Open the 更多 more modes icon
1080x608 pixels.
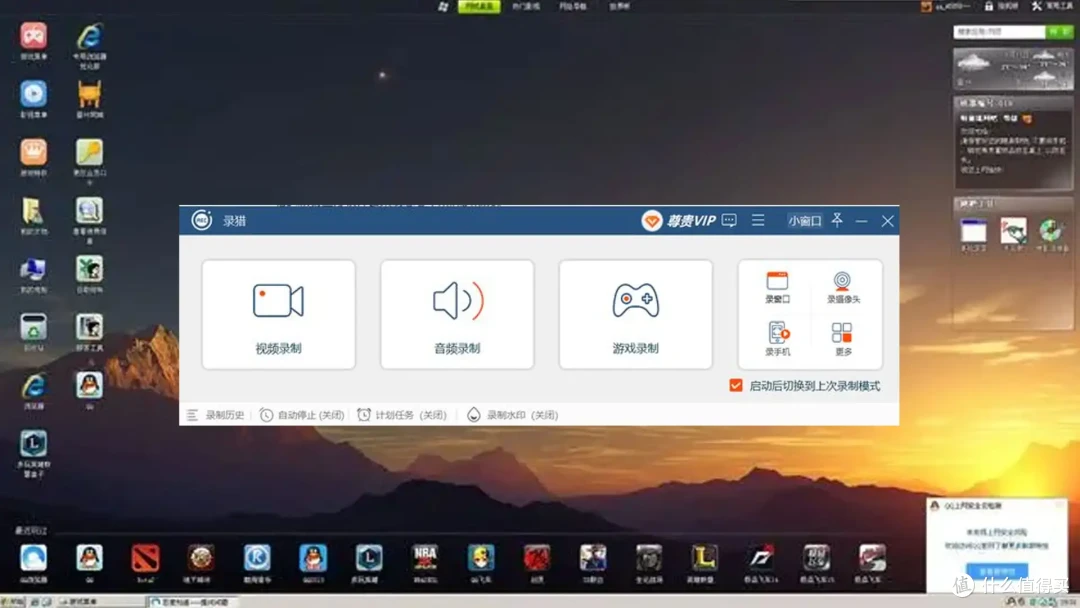point(842,339)
